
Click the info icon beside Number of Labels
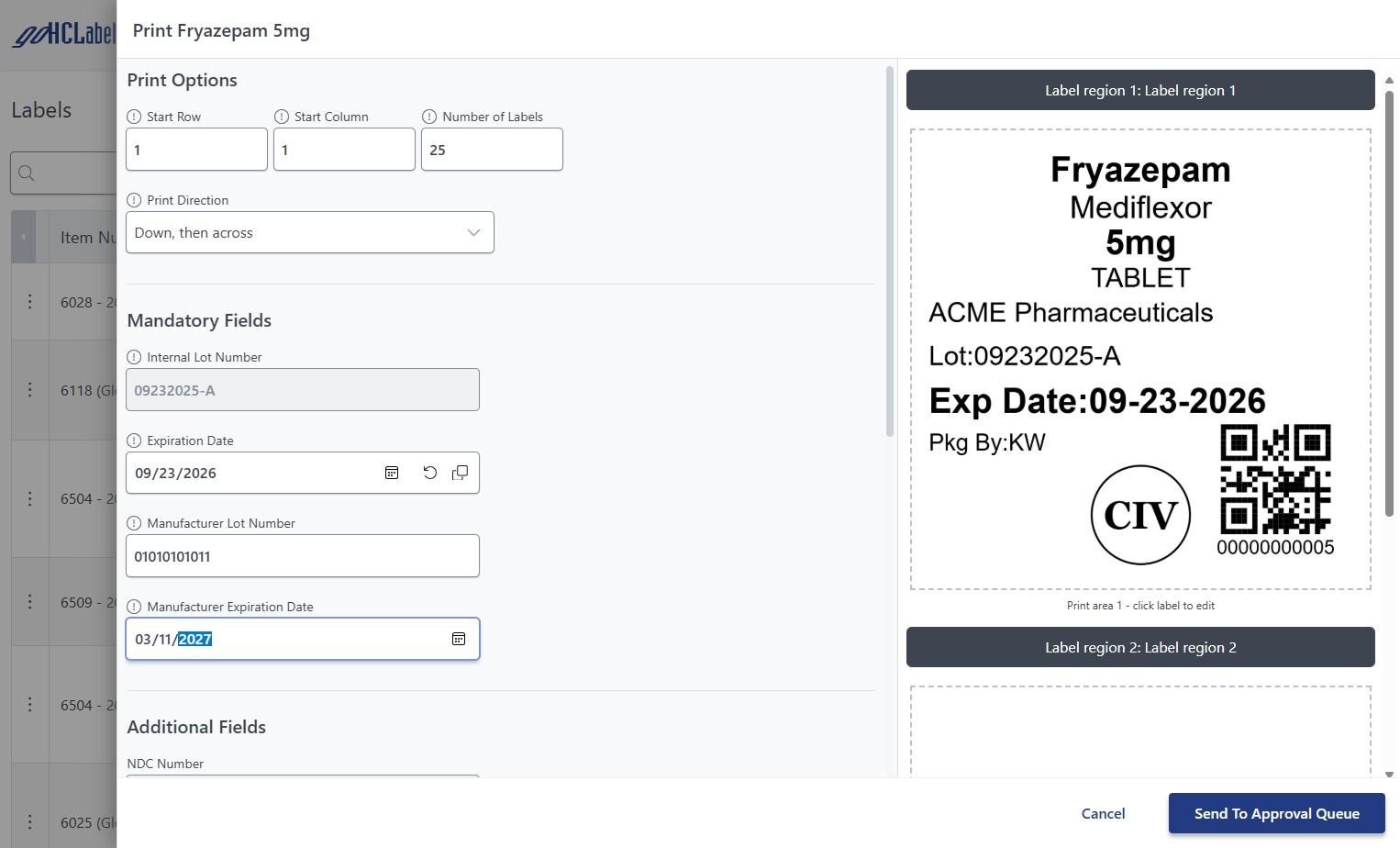click(429, 117)
